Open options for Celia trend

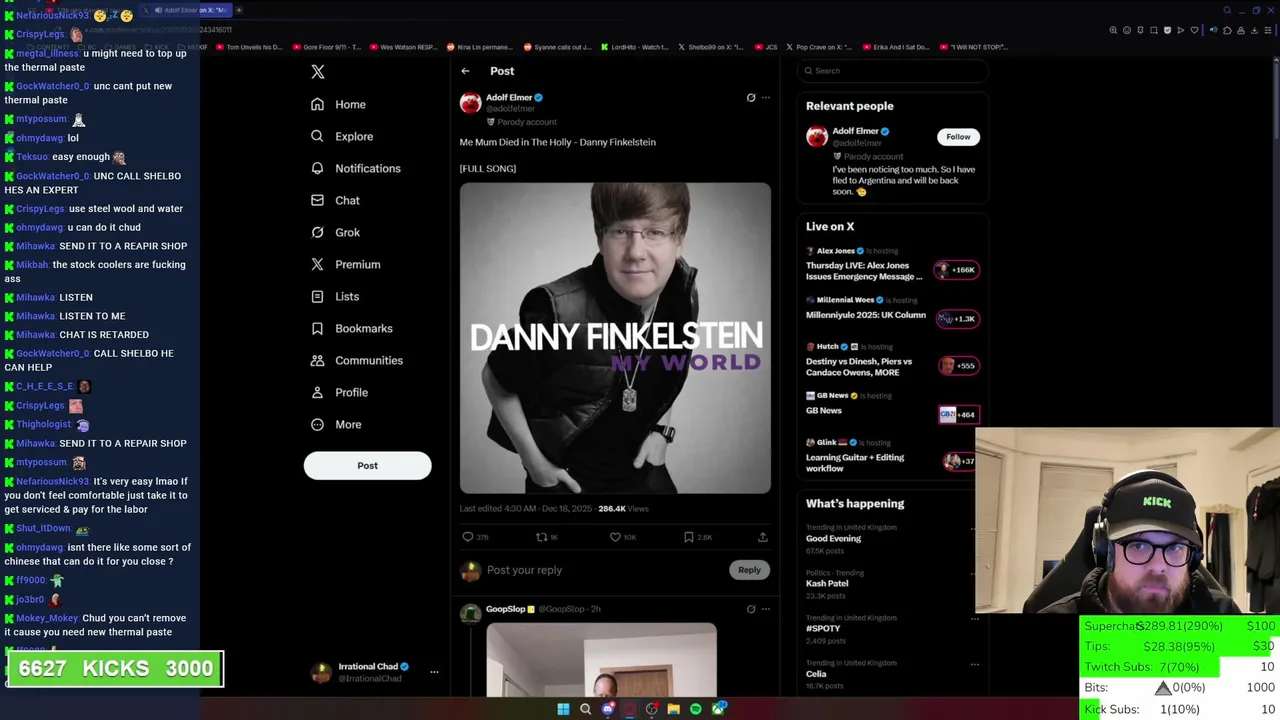(x=974, y=663)
